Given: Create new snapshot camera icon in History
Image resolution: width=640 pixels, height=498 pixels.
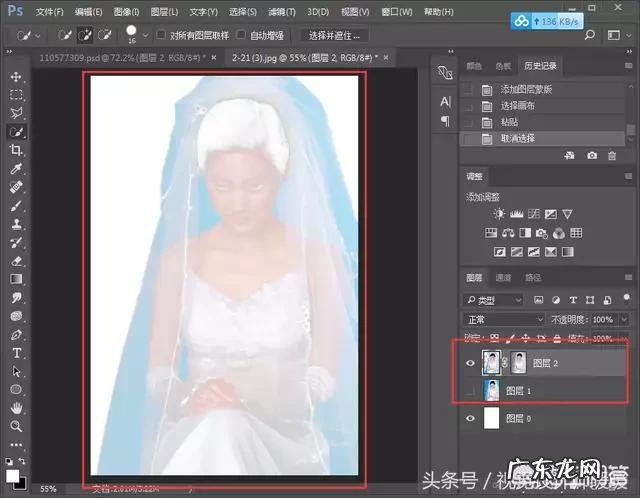Looking at the screenshot, I should click(x=592, y=156).
